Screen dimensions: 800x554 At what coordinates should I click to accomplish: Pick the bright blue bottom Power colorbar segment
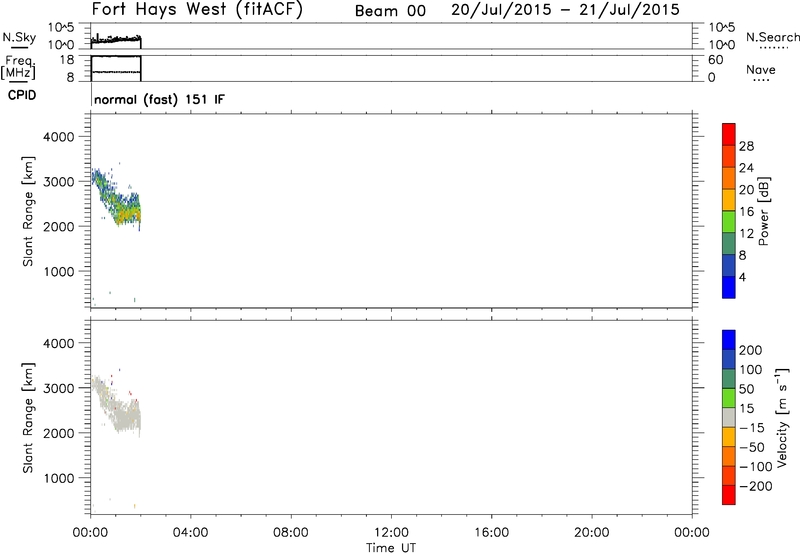click(729, 287)
